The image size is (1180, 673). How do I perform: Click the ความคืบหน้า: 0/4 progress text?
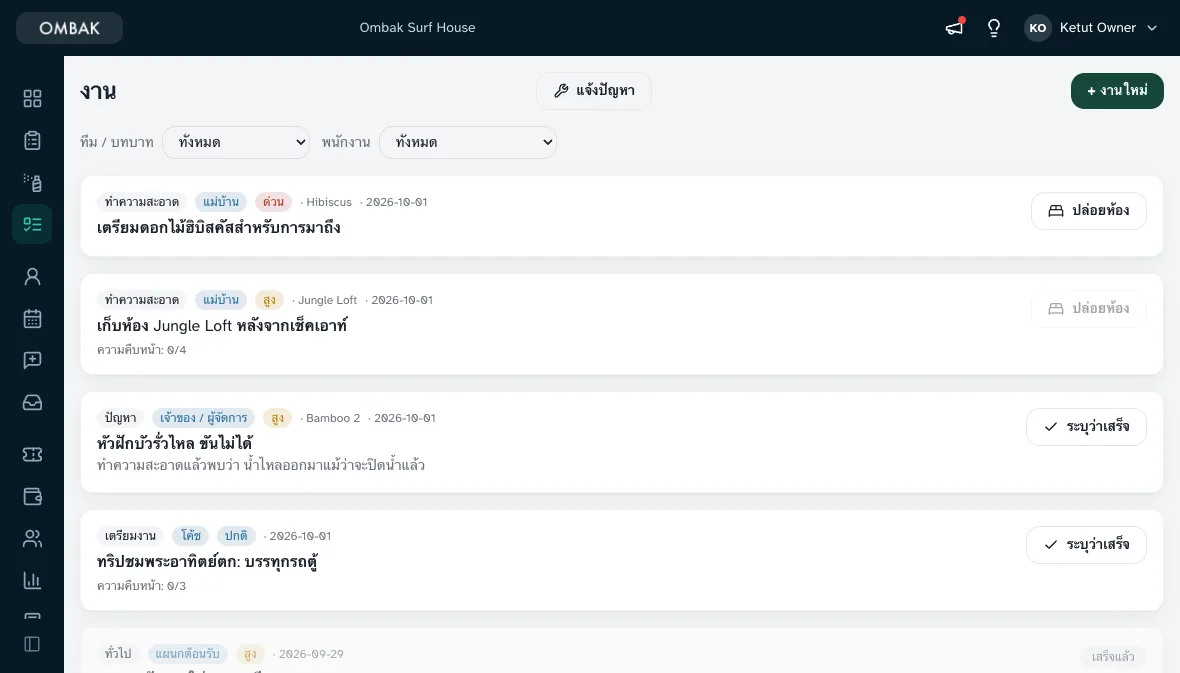(141, 350)
